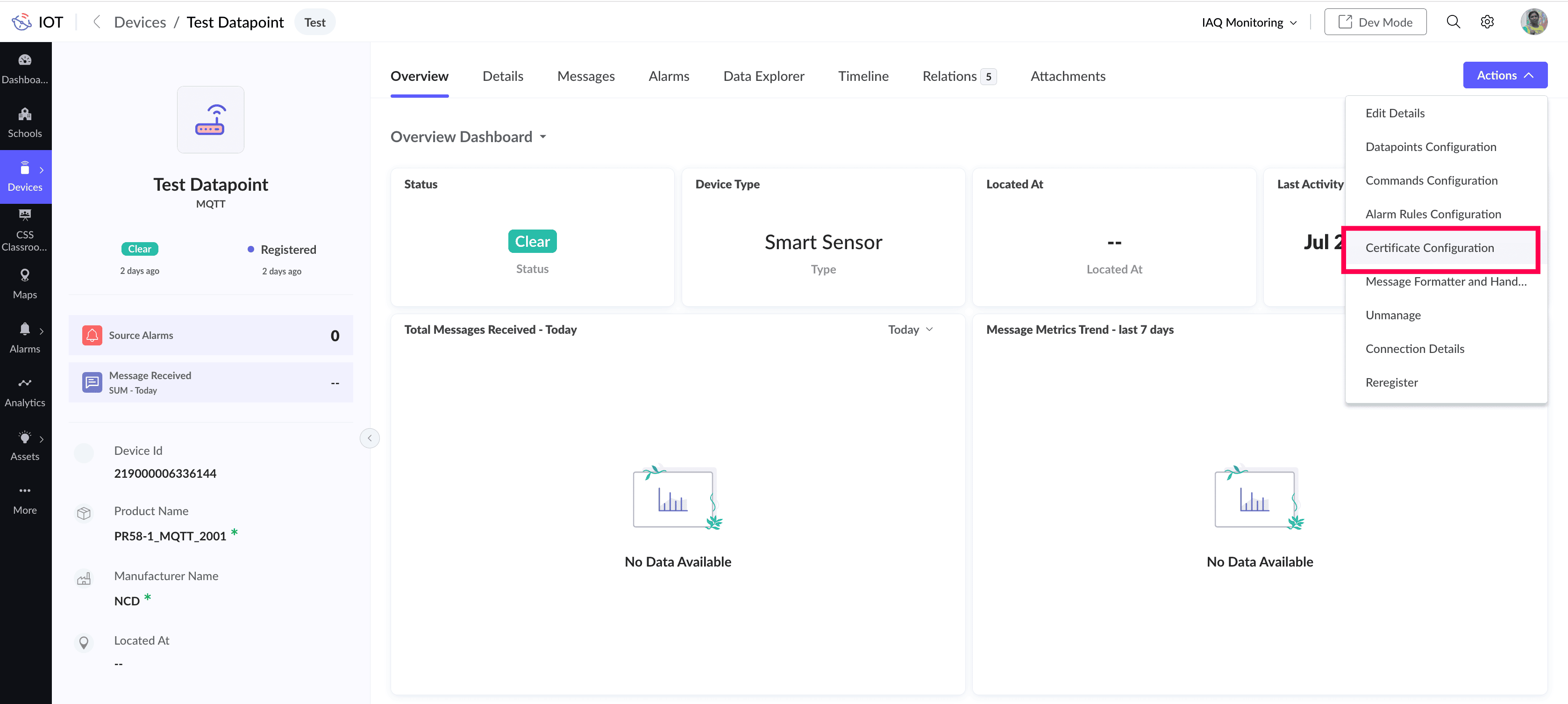Screen dimensions: 1568x704
Task: Click the Devices breadcrumb link
Action: click(140, 22)
